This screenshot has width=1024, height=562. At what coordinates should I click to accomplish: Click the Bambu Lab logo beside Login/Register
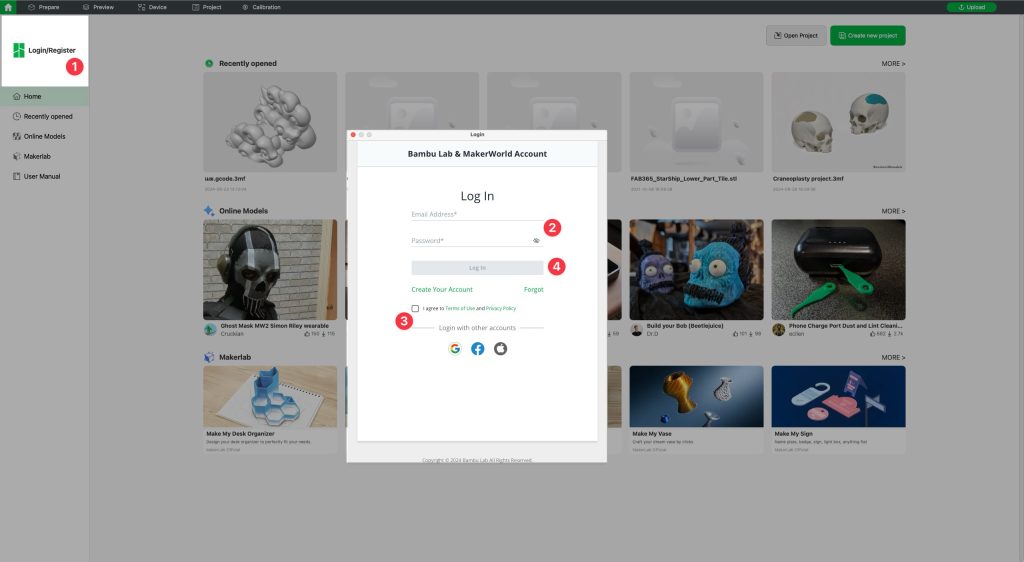19,50
